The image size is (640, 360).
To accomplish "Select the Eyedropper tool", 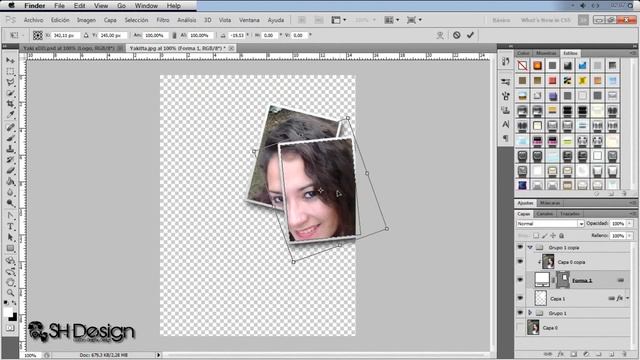I will (x=10, y=115).
